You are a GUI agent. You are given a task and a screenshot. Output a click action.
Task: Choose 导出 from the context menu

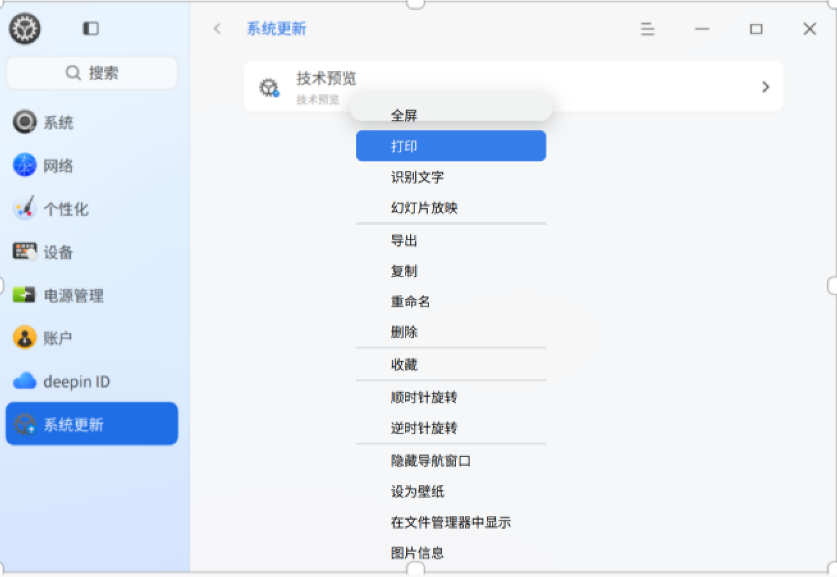click(x=451, y=241)
